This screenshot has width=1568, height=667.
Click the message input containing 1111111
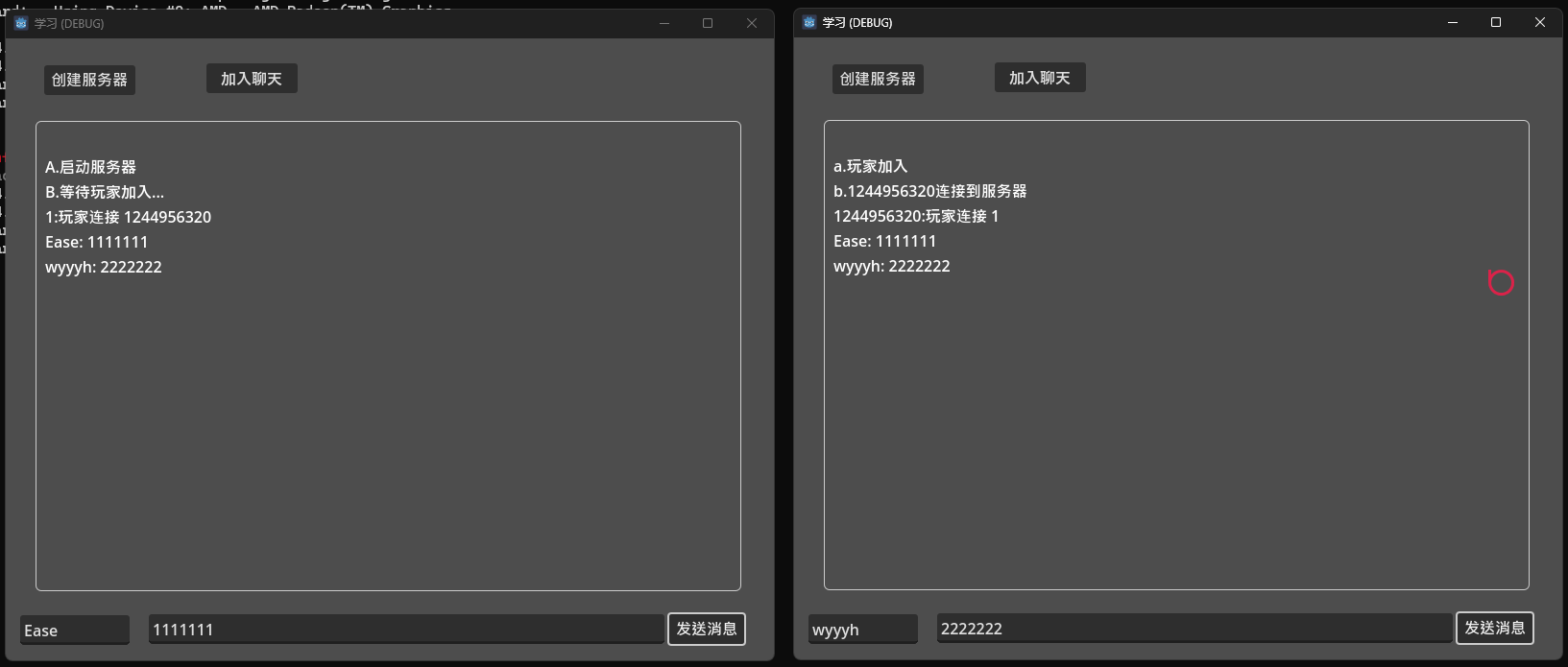pos(406,630)
